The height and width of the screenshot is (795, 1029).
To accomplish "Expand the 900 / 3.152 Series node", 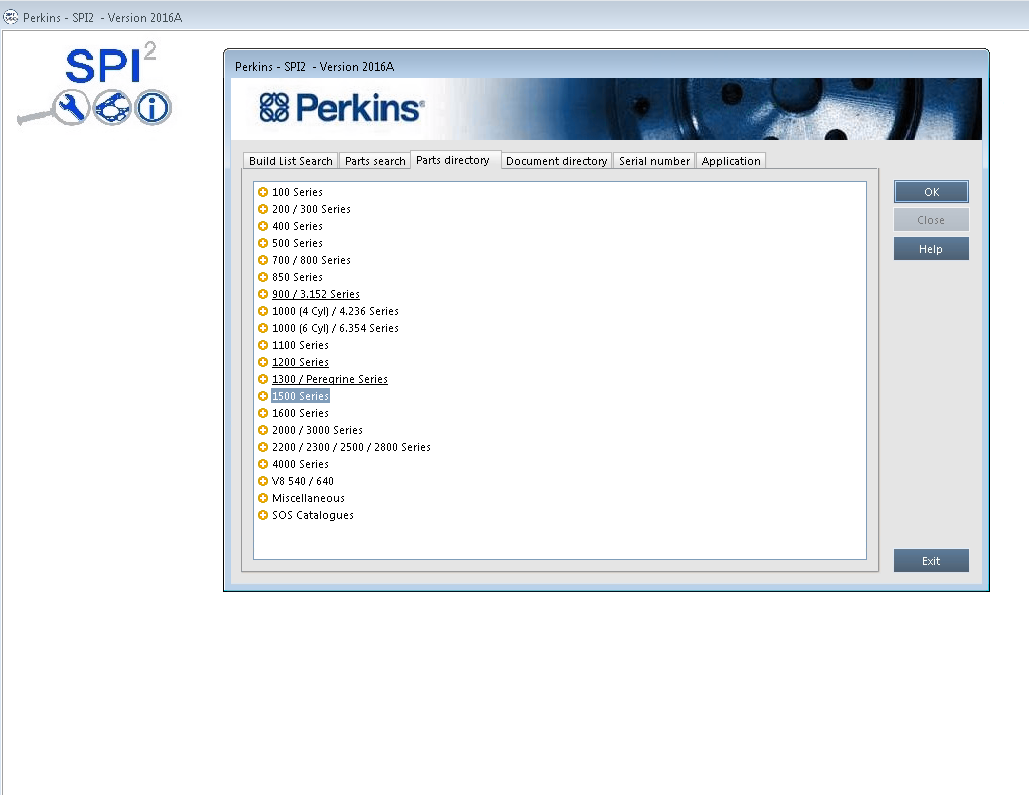I will point(263,294).
